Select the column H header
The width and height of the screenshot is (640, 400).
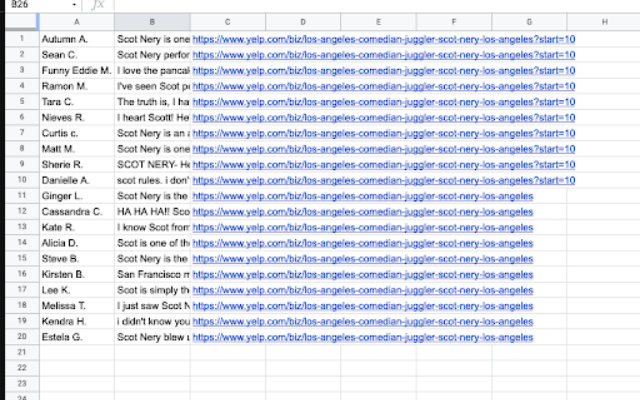604,22
